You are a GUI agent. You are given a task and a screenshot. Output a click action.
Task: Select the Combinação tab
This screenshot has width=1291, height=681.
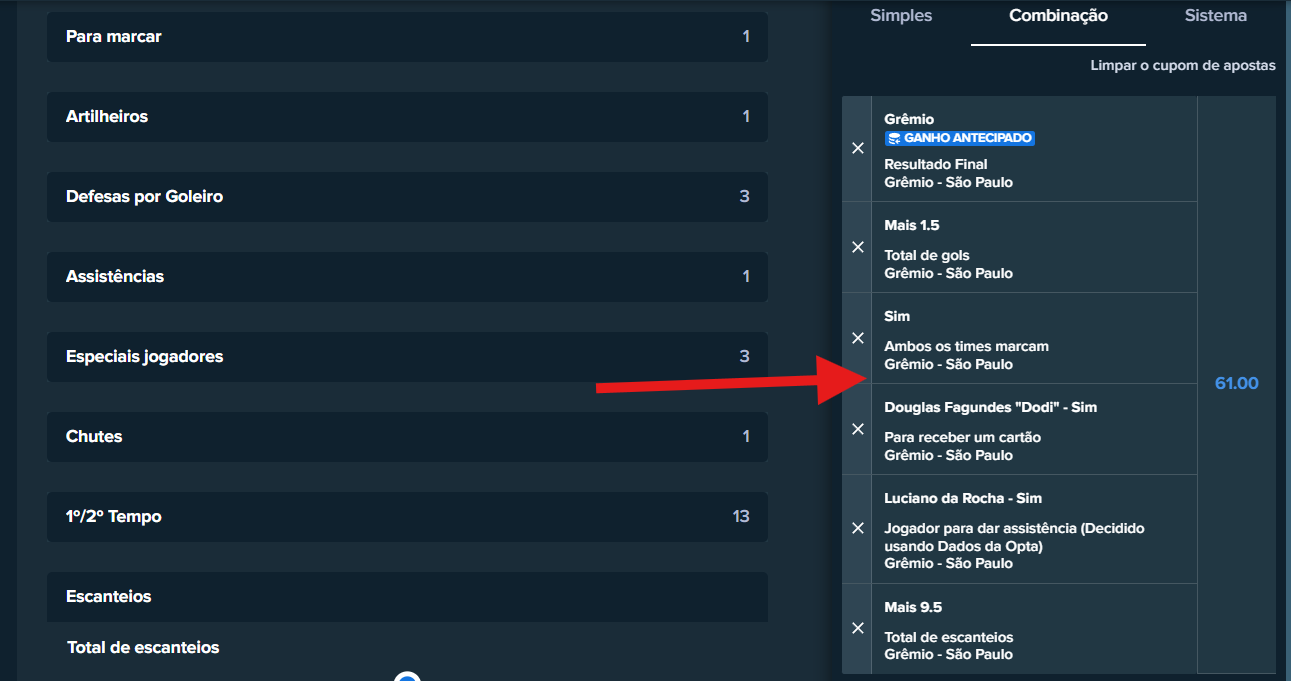[1058, 16]
